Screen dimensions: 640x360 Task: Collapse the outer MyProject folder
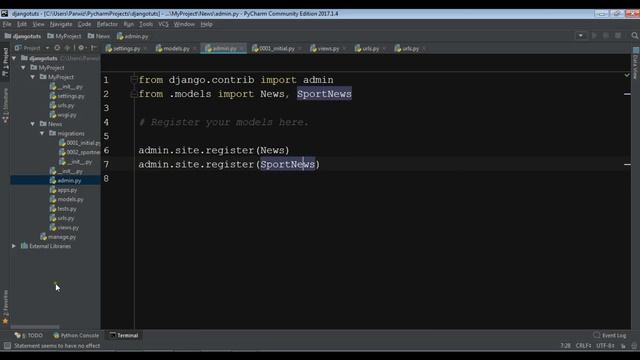pos(23,68)
